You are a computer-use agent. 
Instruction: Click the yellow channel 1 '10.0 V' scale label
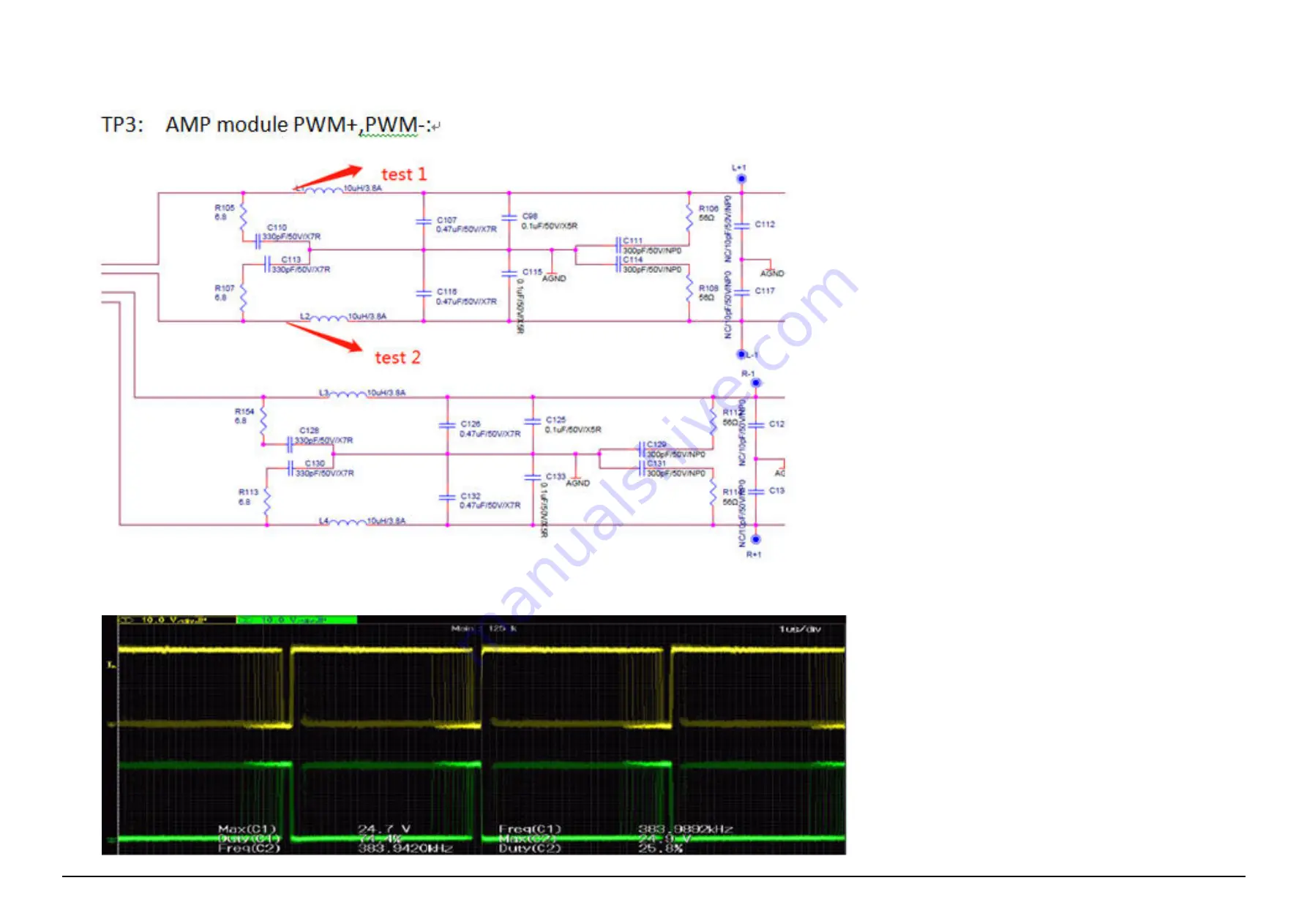pyautogui.click(x=176, y=620)
